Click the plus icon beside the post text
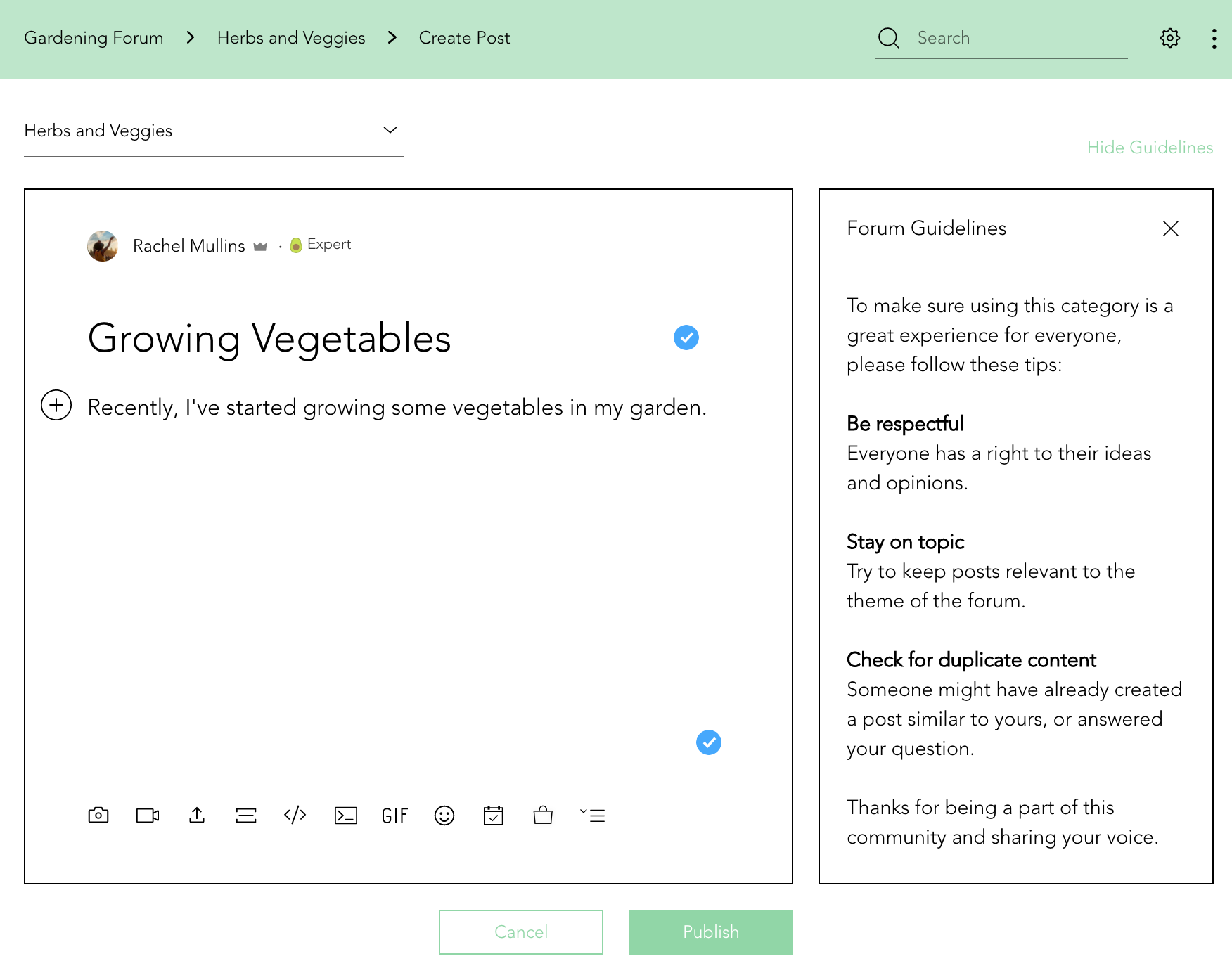 pyautogui.click(x=56, y=405)
